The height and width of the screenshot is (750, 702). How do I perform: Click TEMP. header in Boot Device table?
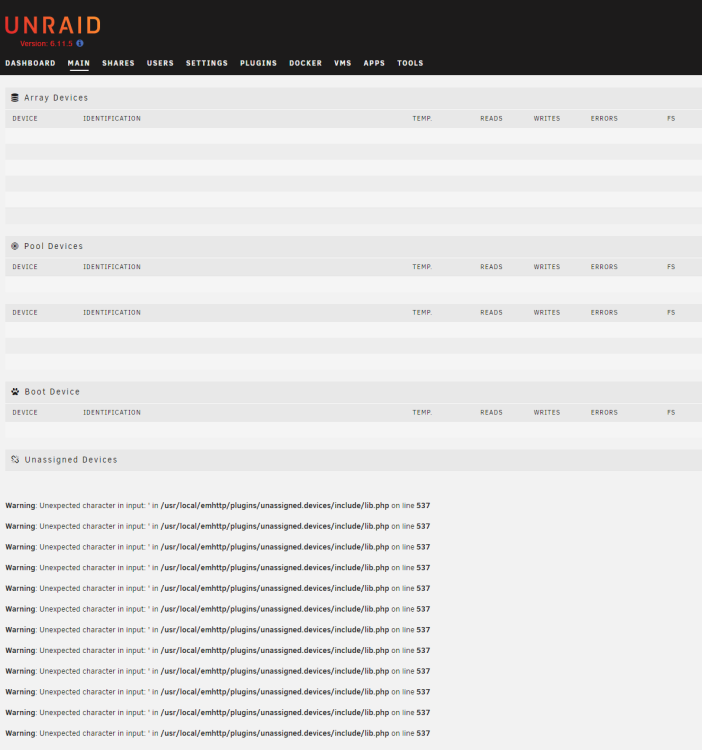coord(422,412)
